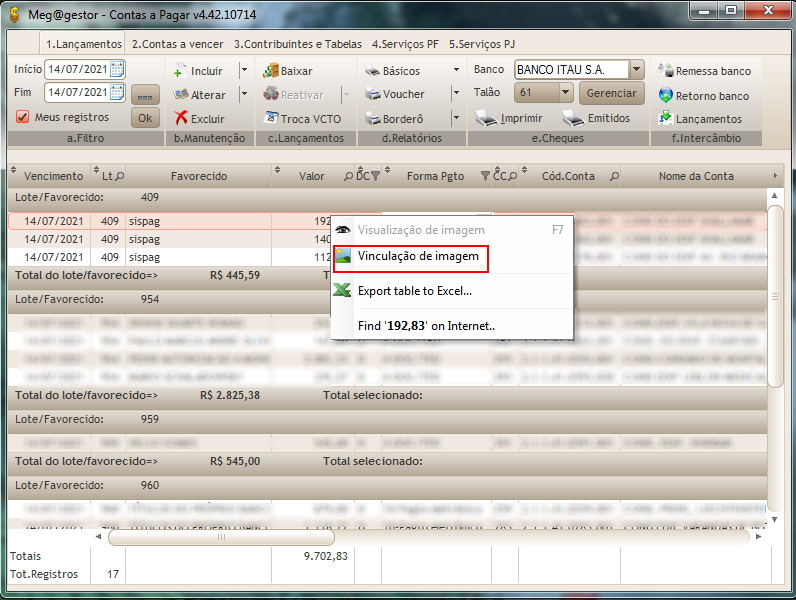Click the Retorno banco icon
This screenshot has width=796, height=600.
[666, 95]
